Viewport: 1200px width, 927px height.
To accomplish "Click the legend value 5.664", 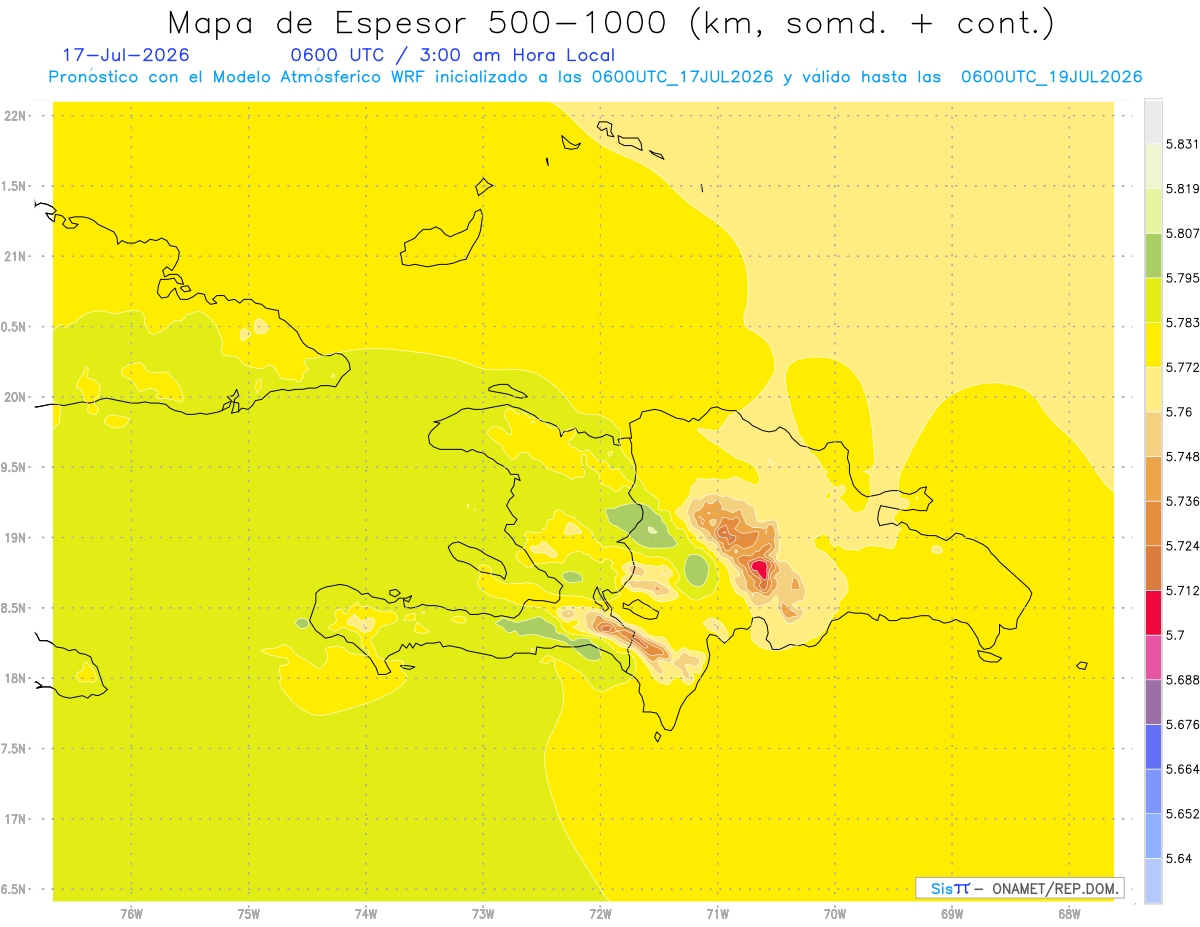I will pos(1184,769).
